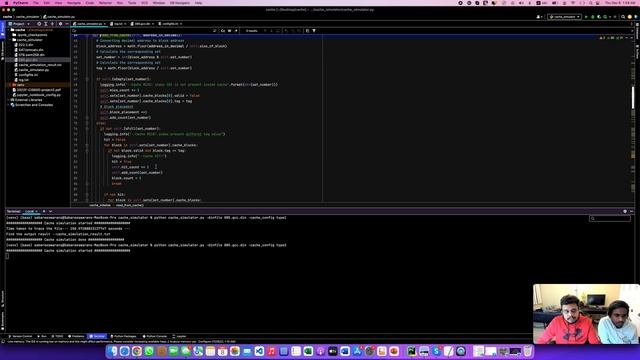Open cache_simulator run configuration dropdown
The height and width of the screenshot is (360, 640).
pyautogui.click(x=564, y=17)
